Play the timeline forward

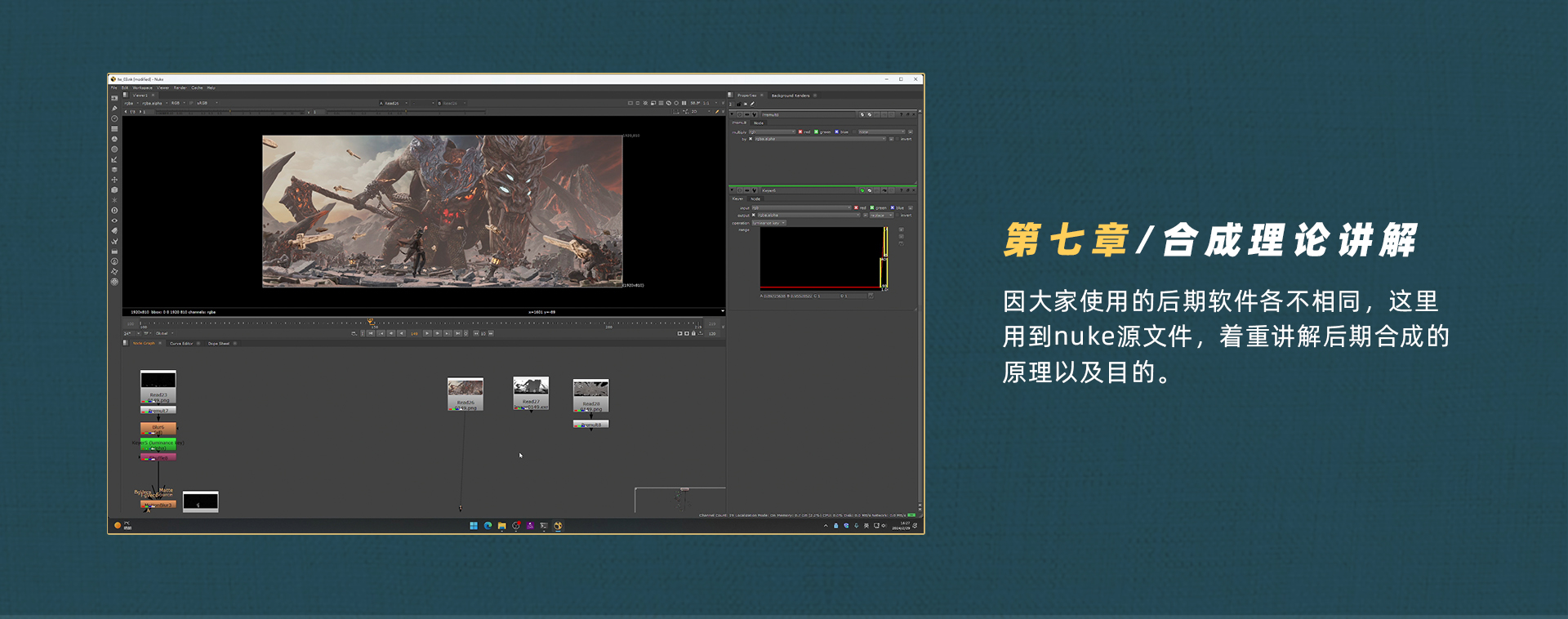(427, 333)
